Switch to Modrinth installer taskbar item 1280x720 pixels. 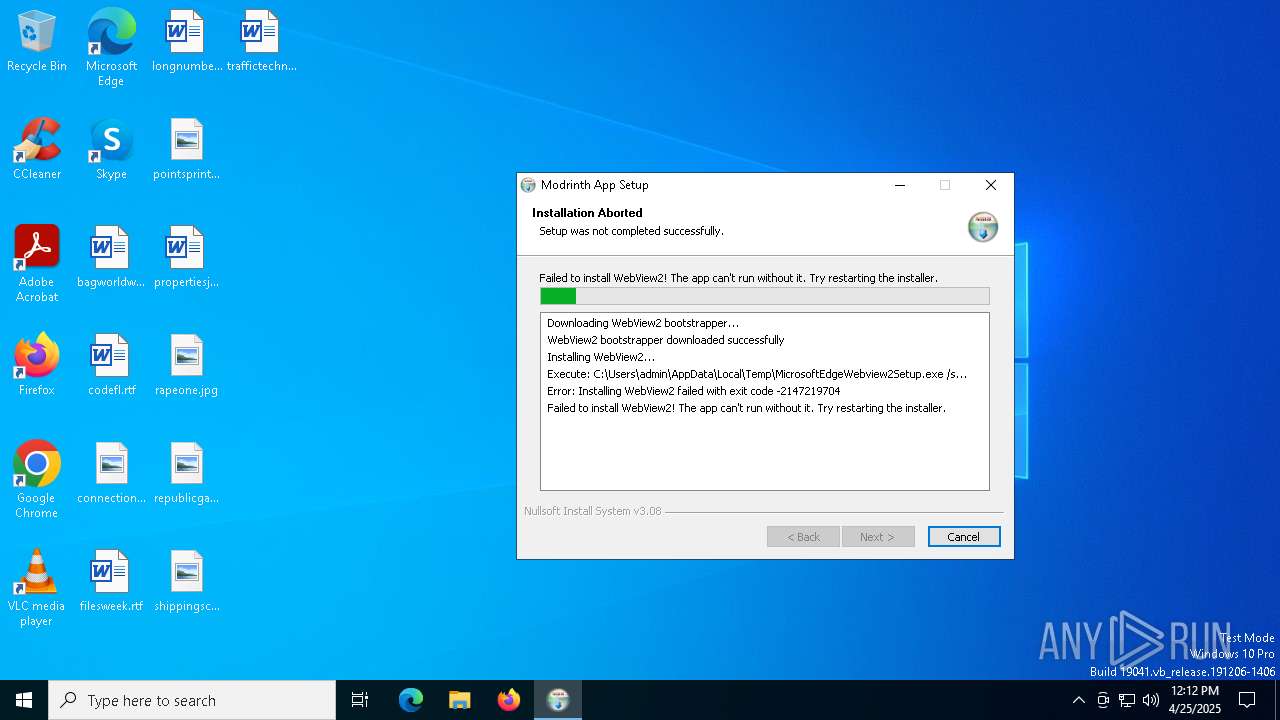tap(558, 700)
